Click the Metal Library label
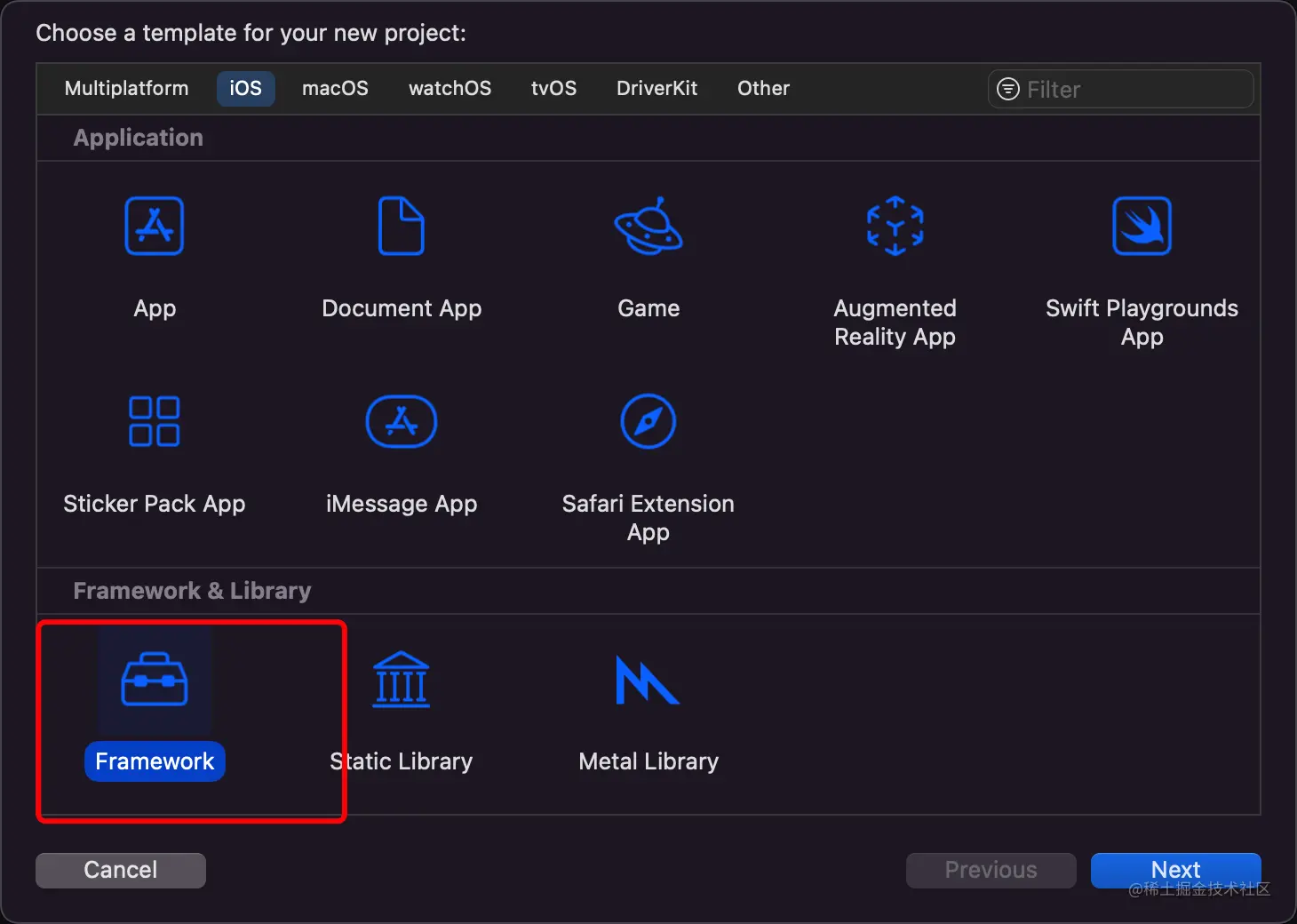 tap(648, 761)
